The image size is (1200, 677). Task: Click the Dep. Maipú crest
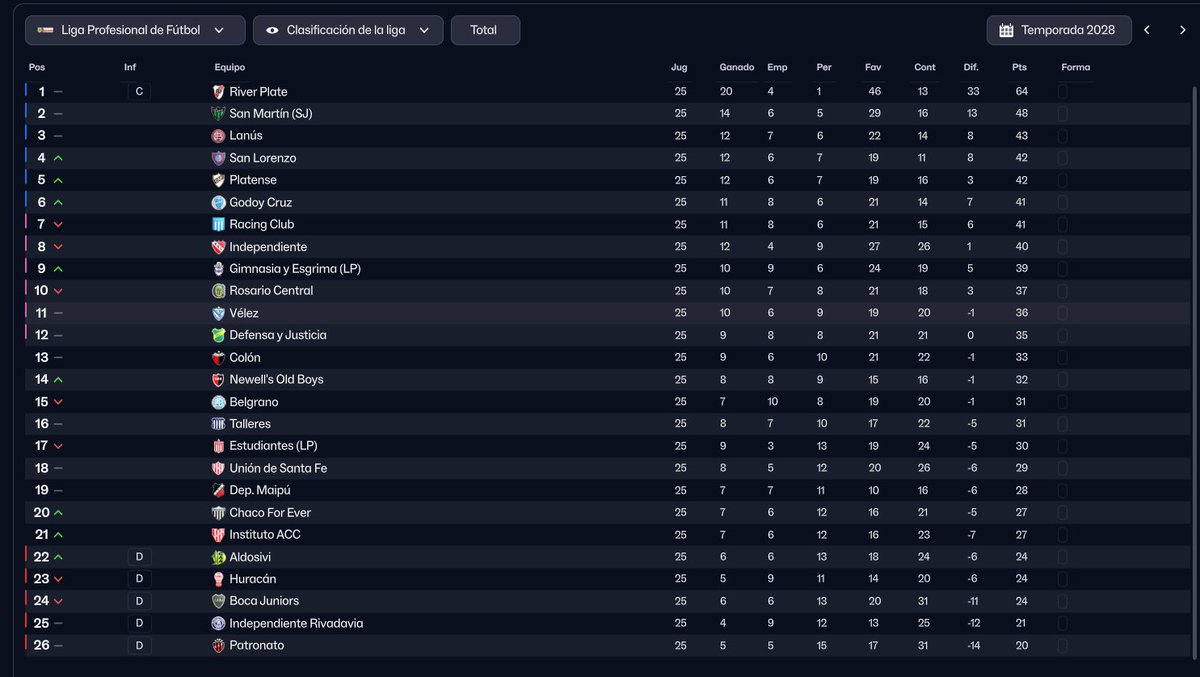click(218, 490)
